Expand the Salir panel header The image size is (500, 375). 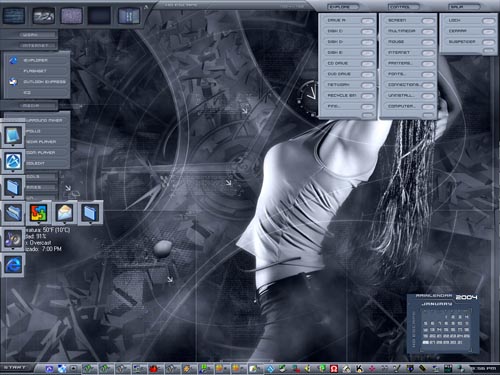(464, 7)
